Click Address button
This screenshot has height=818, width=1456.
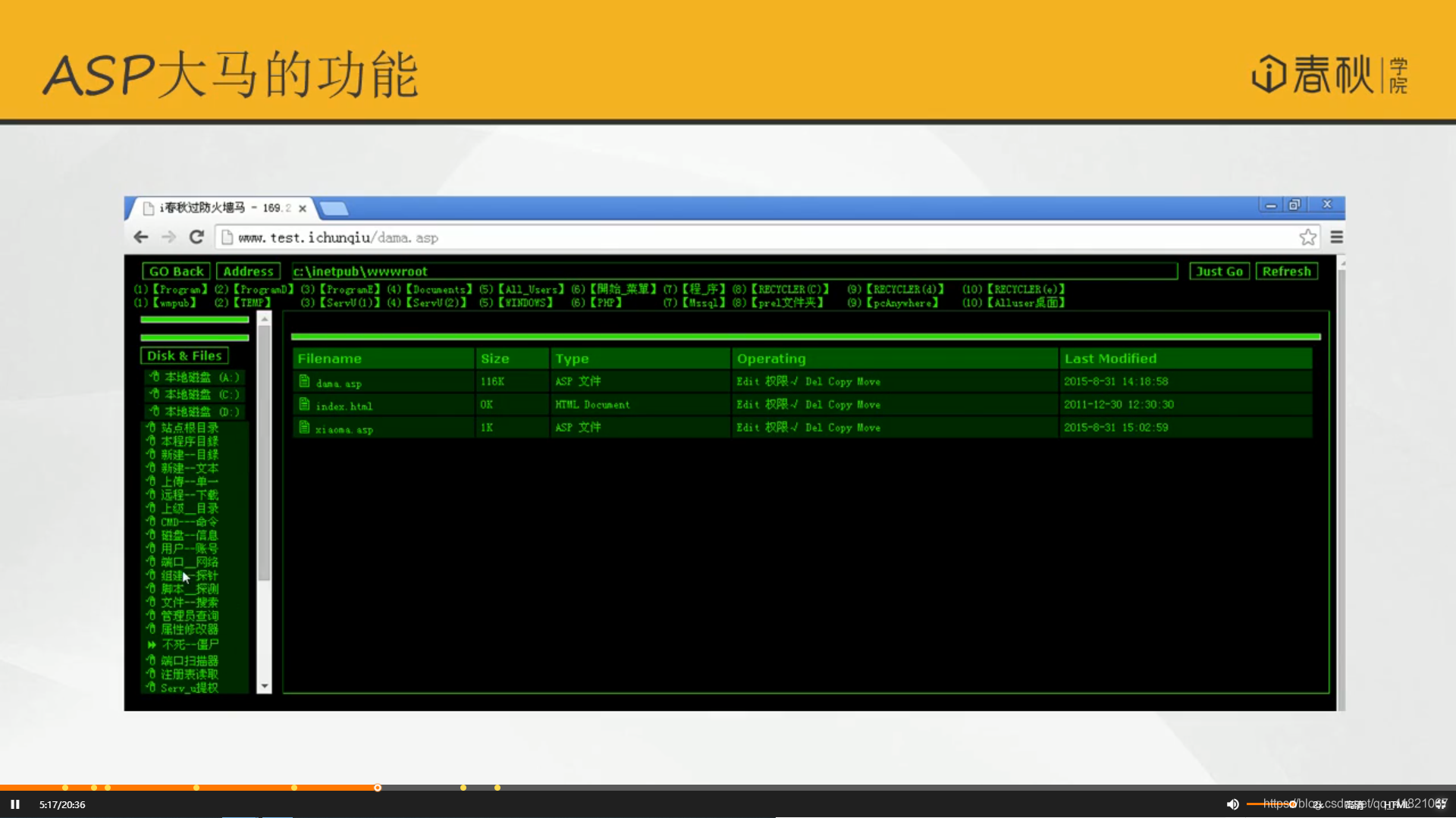pos(248,271)
